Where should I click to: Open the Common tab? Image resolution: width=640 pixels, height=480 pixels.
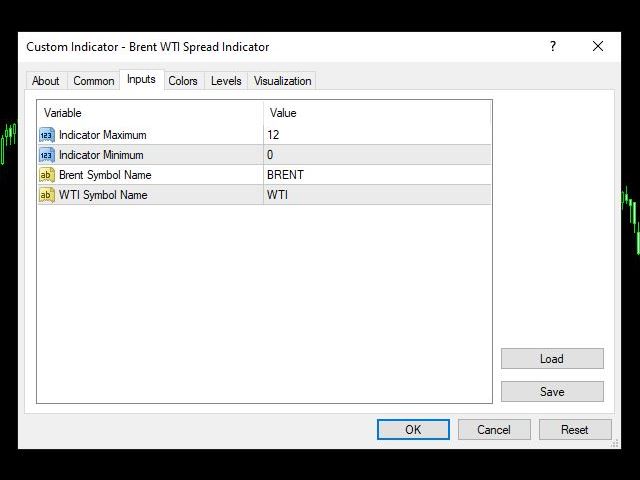(94, 81)
